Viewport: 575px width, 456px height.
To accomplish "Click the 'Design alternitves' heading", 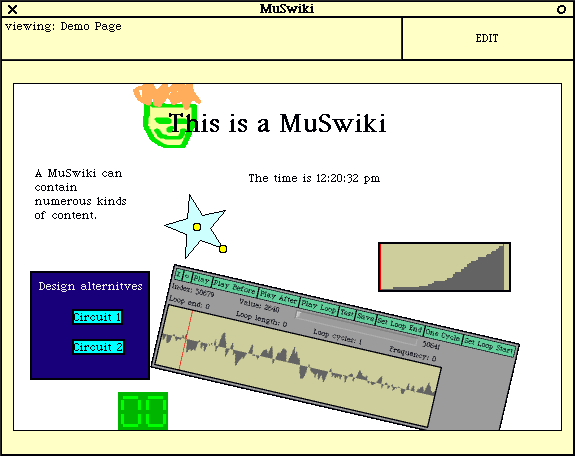I will click(x=90, y=286).
